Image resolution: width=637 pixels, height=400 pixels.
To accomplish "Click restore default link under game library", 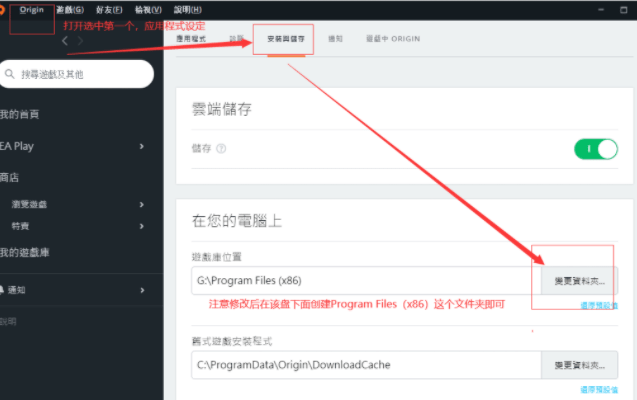I will click(598, 306).
